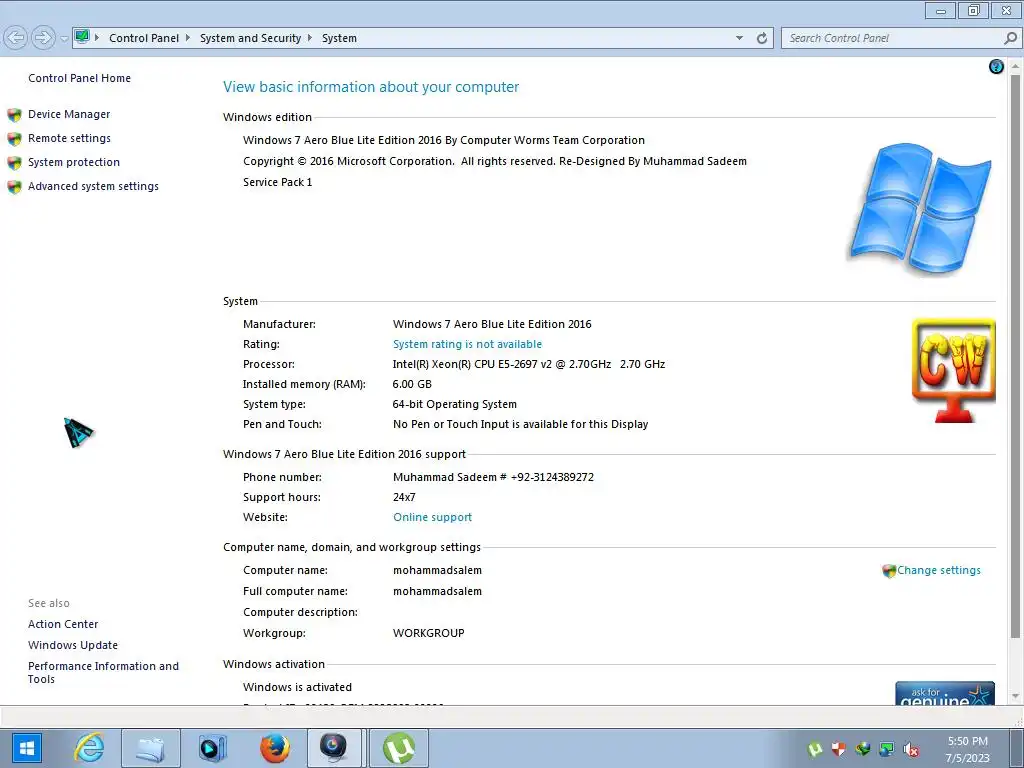Switch to the webcam app taskbar icon
1024x768 pixels.
(334, 748)
